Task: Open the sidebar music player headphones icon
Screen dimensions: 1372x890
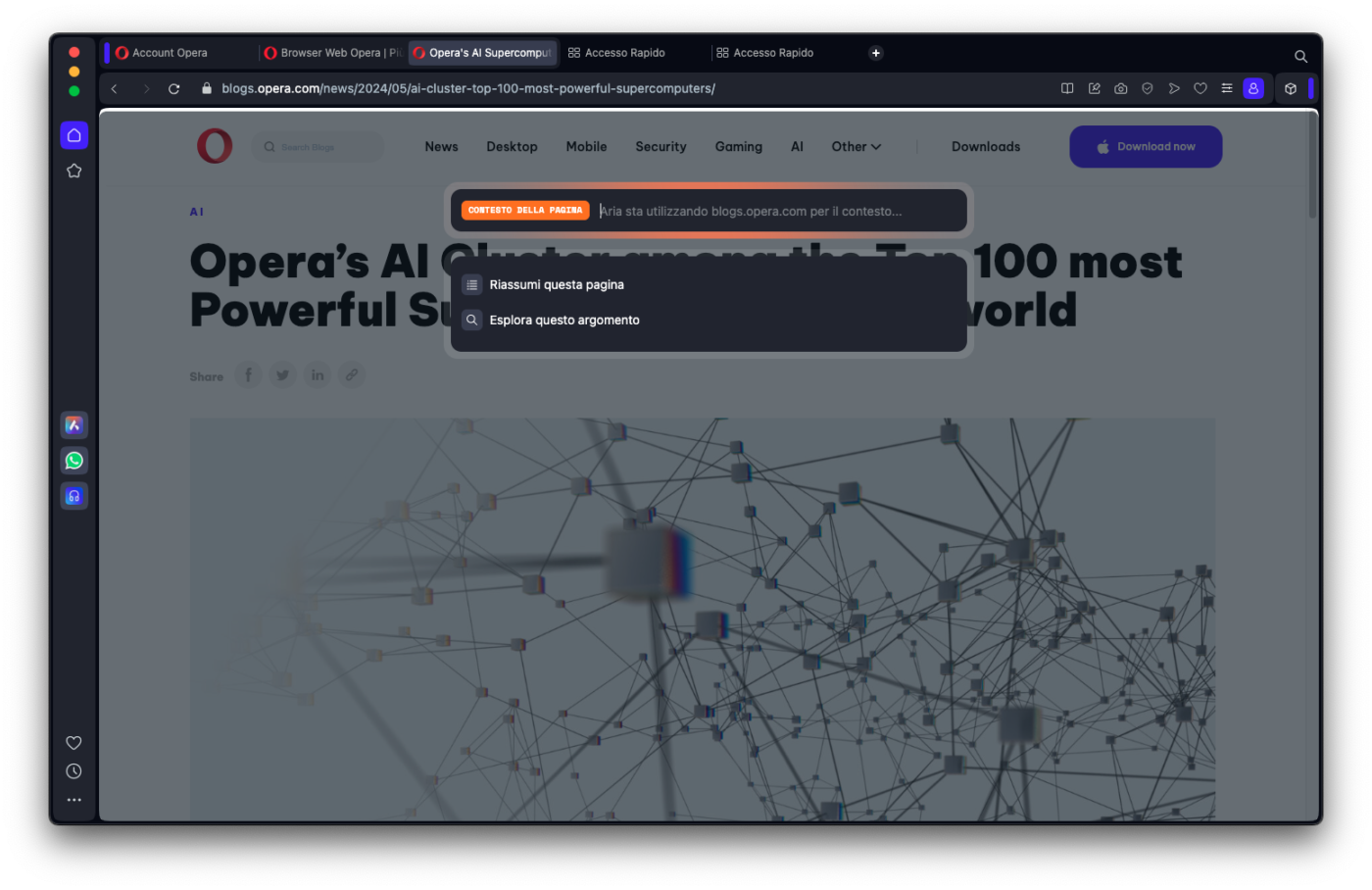Action: (73, 496)
